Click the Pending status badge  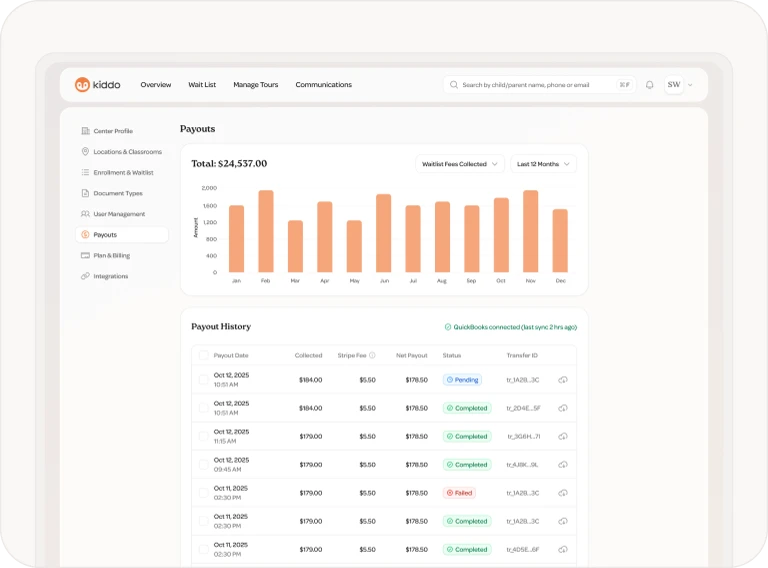462,379
